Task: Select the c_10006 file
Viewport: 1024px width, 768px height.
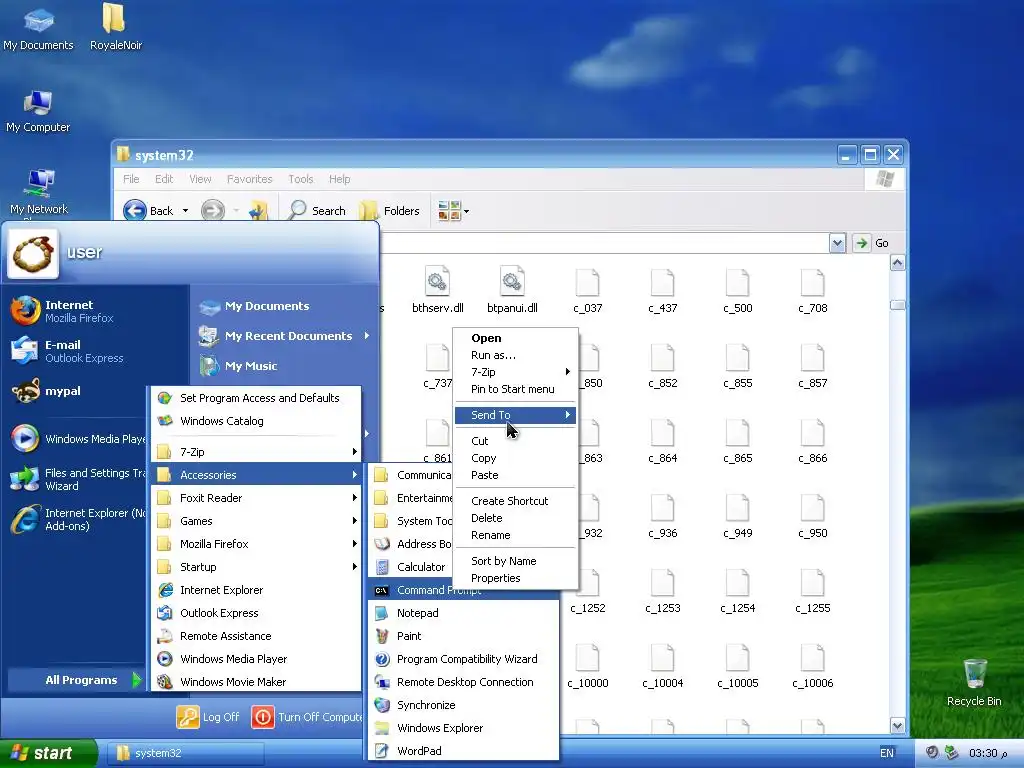Action: coord(812,666)
